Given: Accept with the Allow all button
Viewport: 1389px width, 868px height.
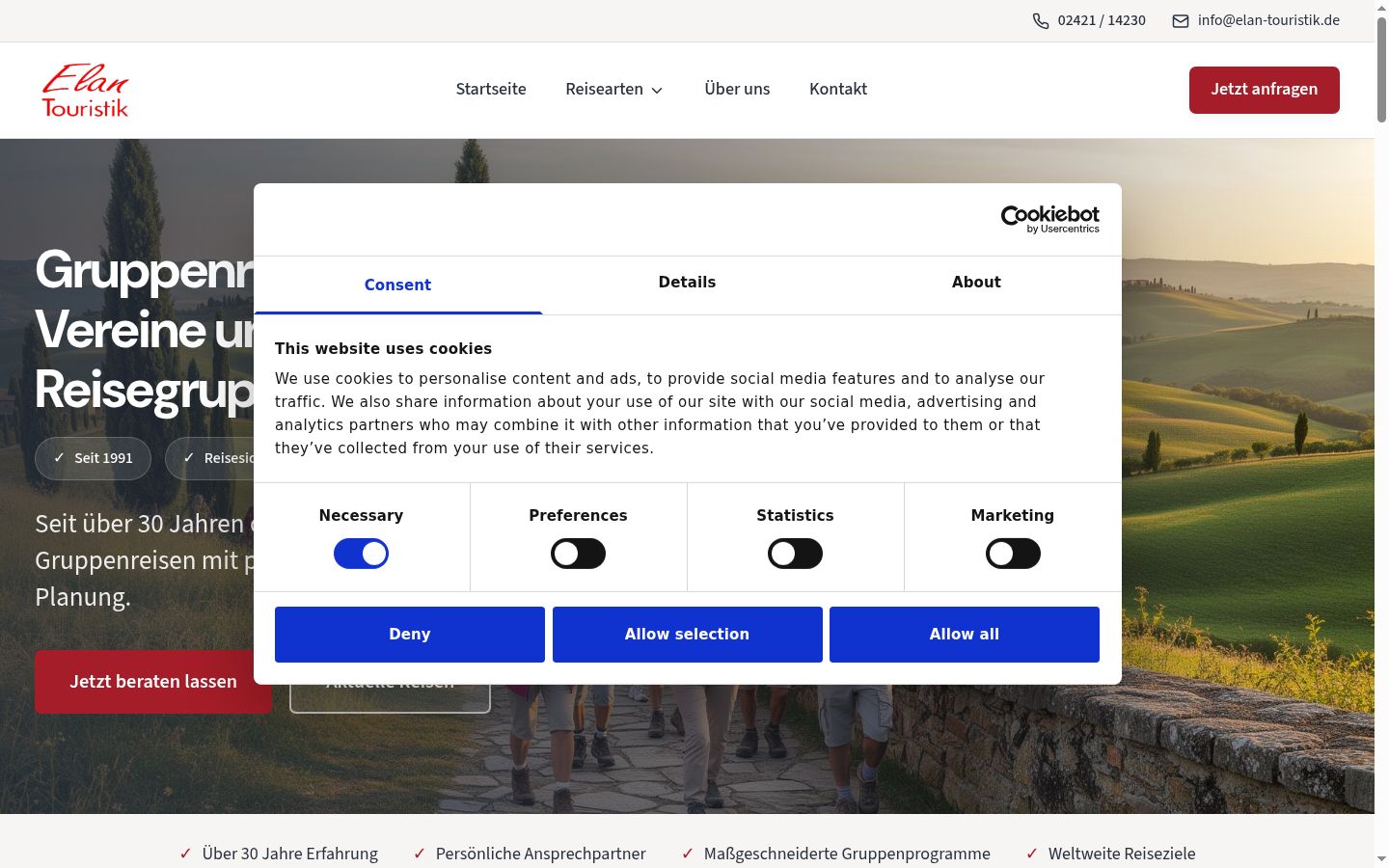Looking at the screenshot, I should pyautogui.click(x=965, y=635).
